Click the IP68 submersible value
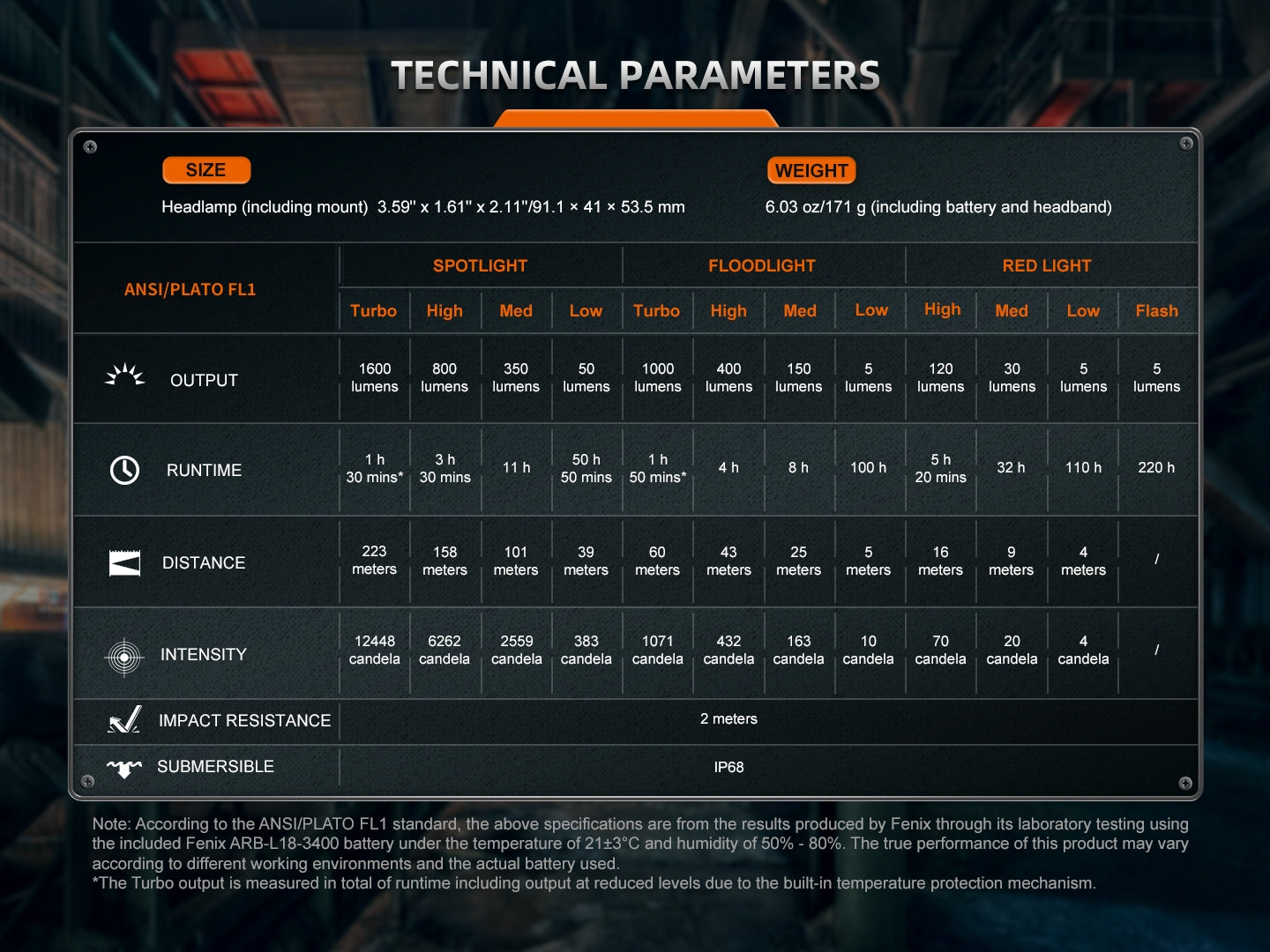This screenshot has height=952, width=1270. (728, 767)
